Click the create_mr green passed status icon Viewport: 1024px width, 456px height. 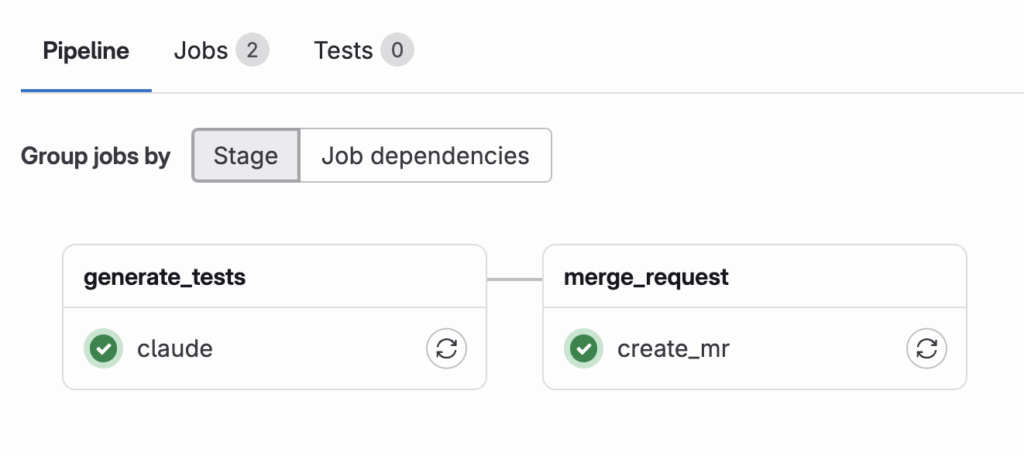pyautogui.click(x=582, y=348)
